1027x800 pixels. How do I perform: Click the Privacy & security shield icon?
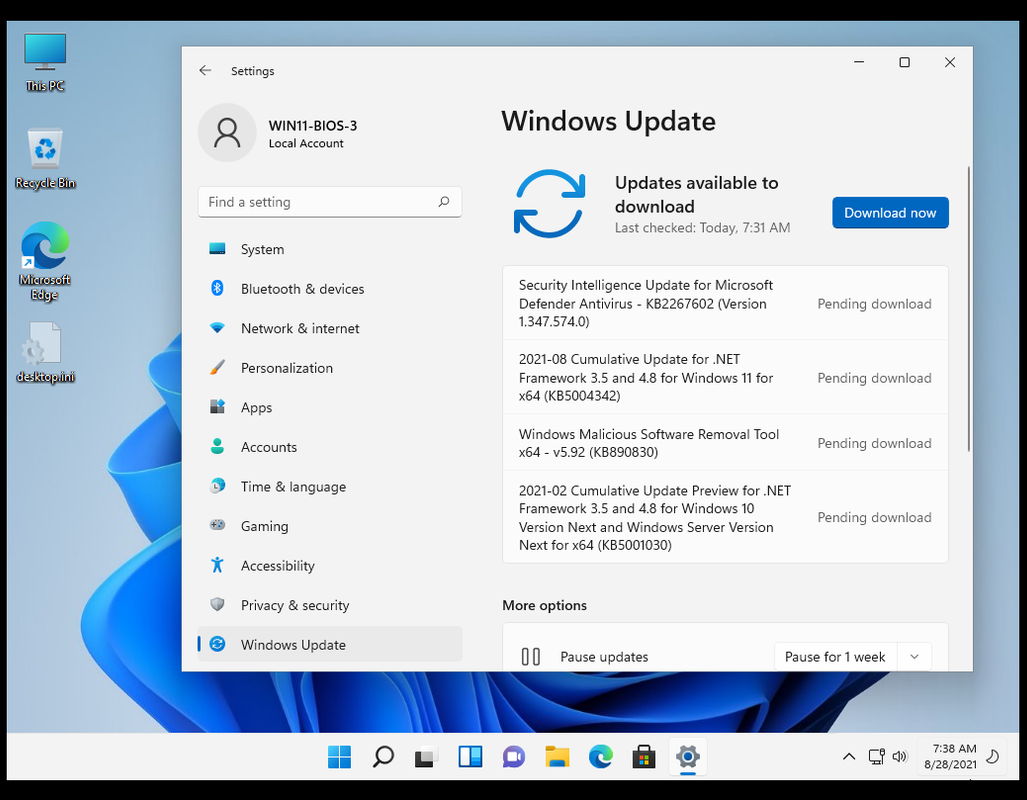point(217,604)
